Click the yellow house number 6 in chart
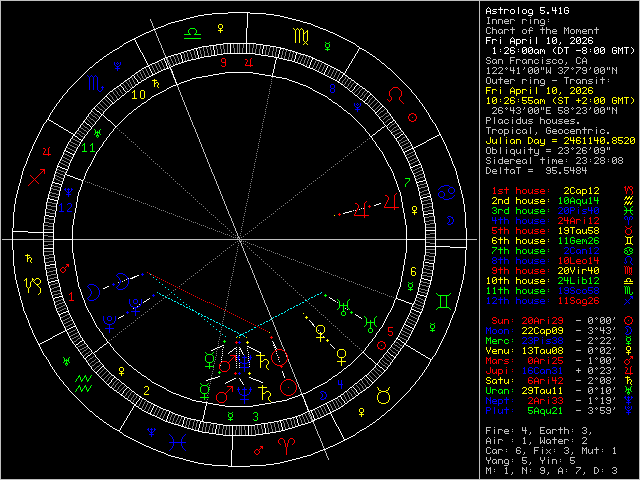Image resolution: width=640 pixels, height=480 pixels. (413, 272)
